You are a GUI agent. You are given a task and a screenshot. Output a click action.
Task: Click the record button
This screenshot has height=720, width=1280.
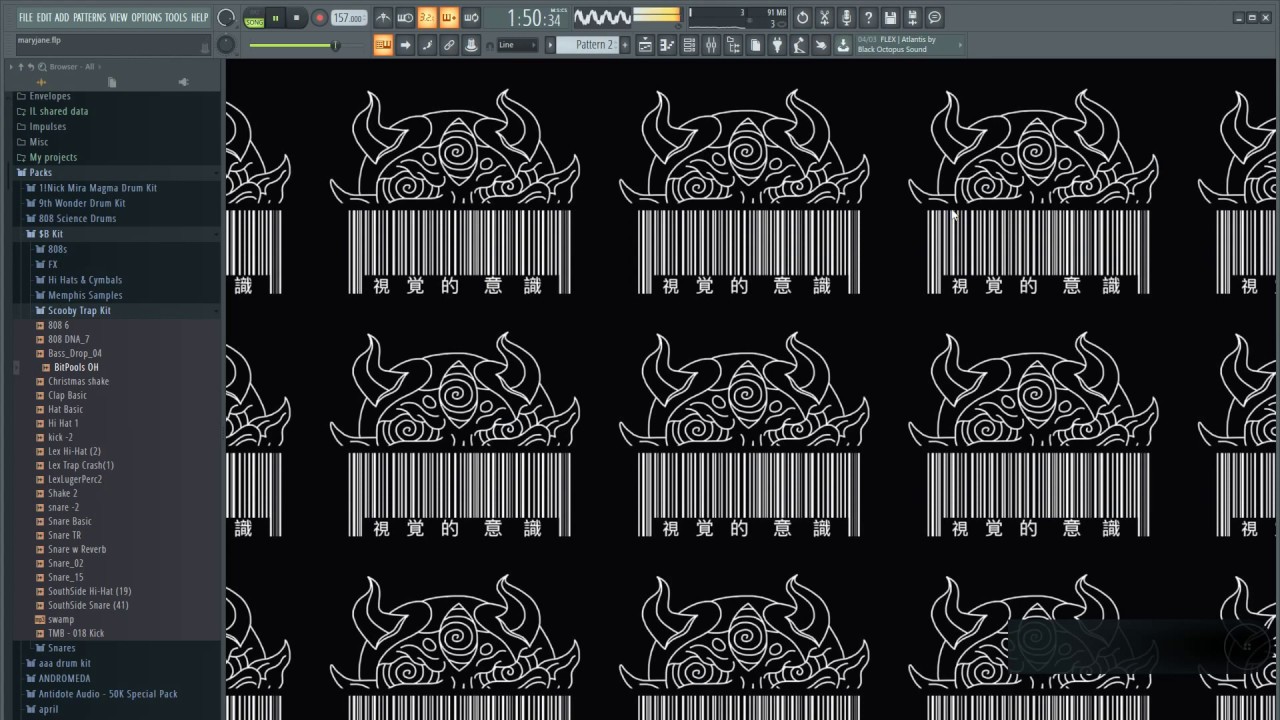(x=320, y=18)
